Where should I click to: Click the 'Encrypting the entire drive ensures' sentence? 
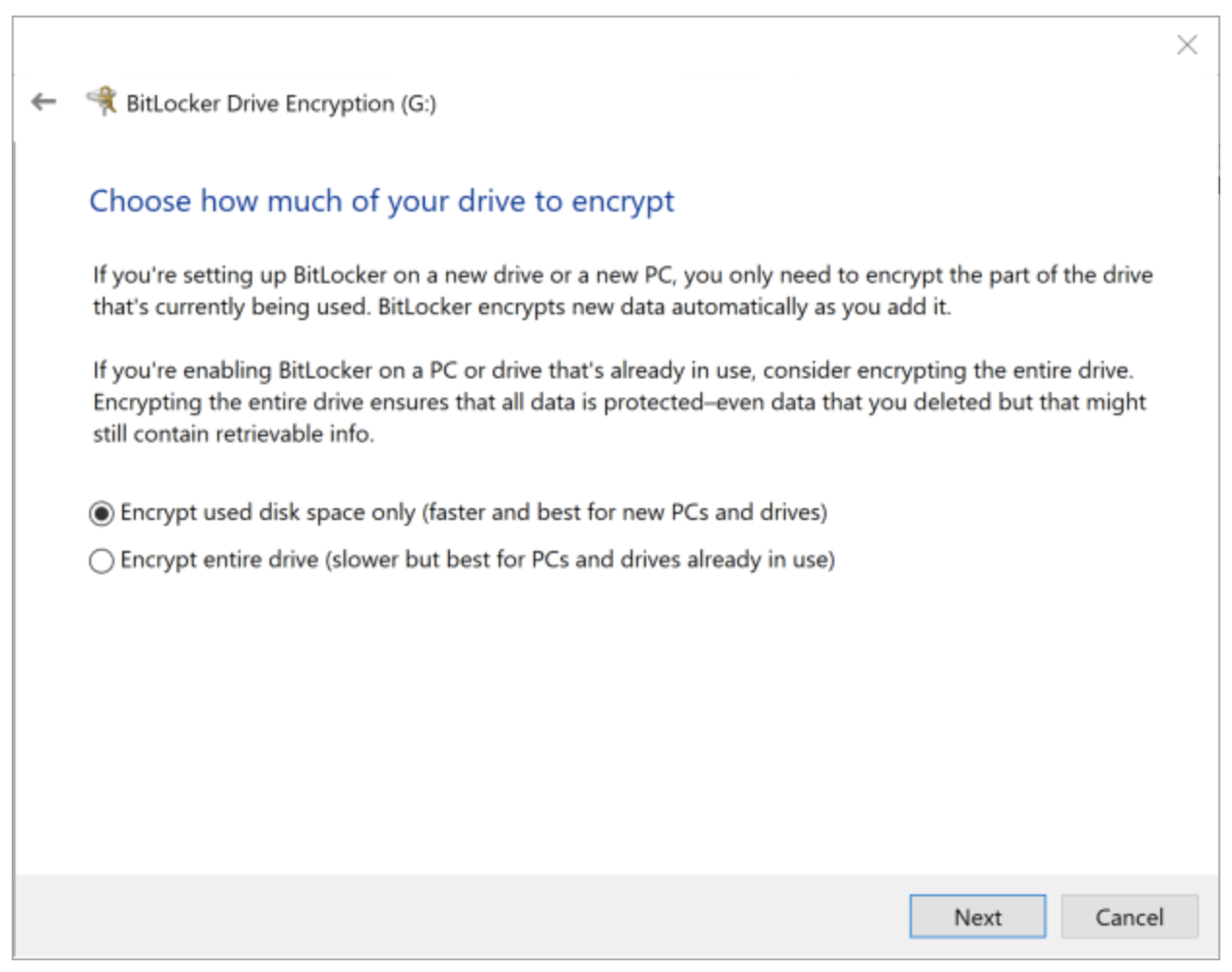click(619, 417)
